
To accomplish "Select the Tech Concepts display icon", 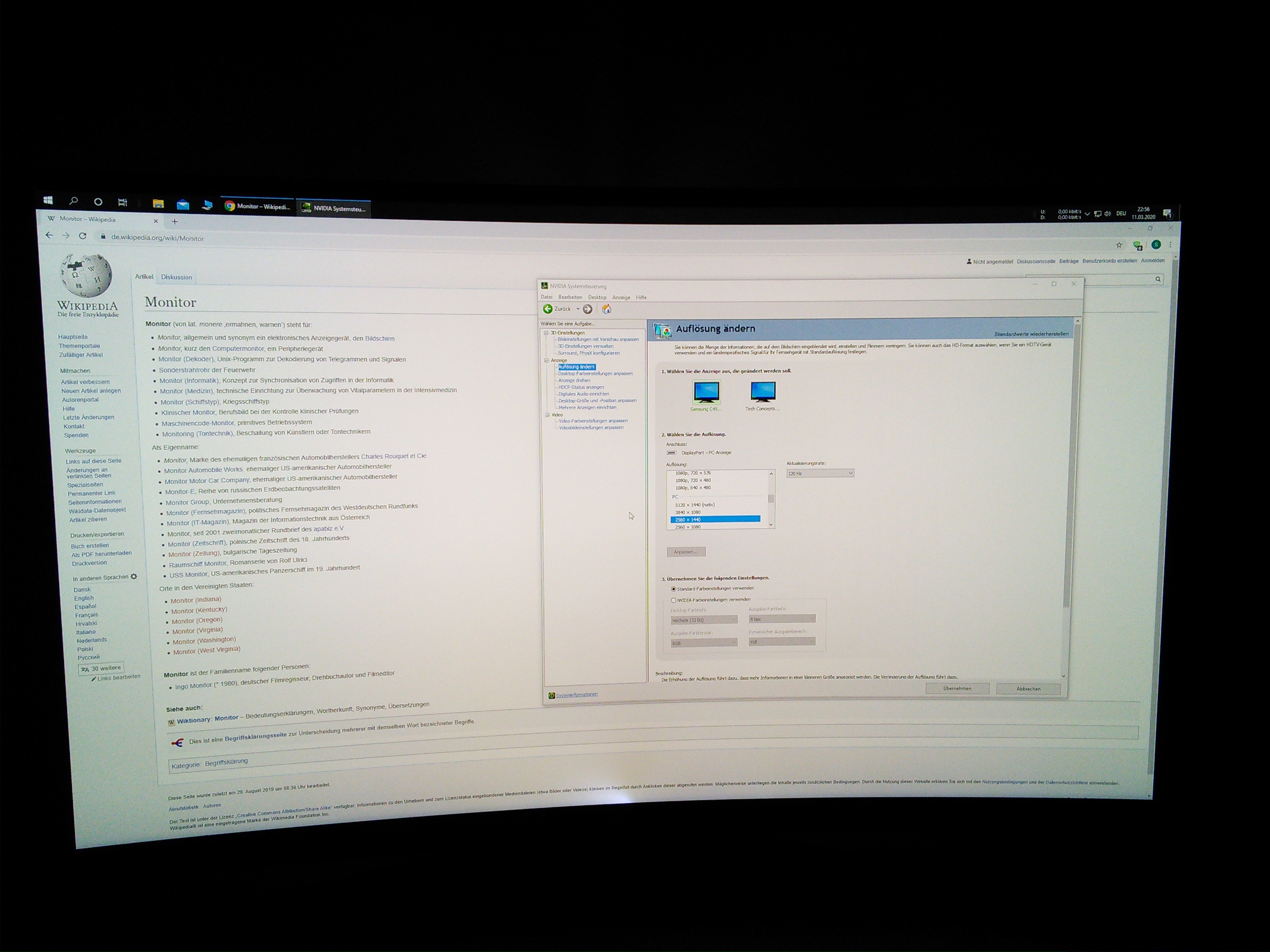I will [762, 392].
